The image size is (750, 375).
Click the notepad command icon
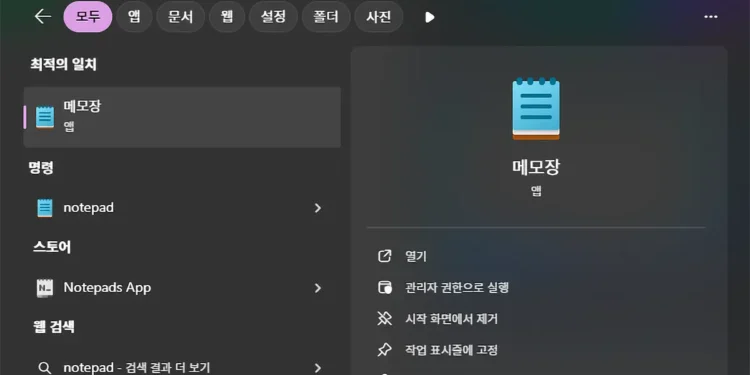[x=45, y=208]
